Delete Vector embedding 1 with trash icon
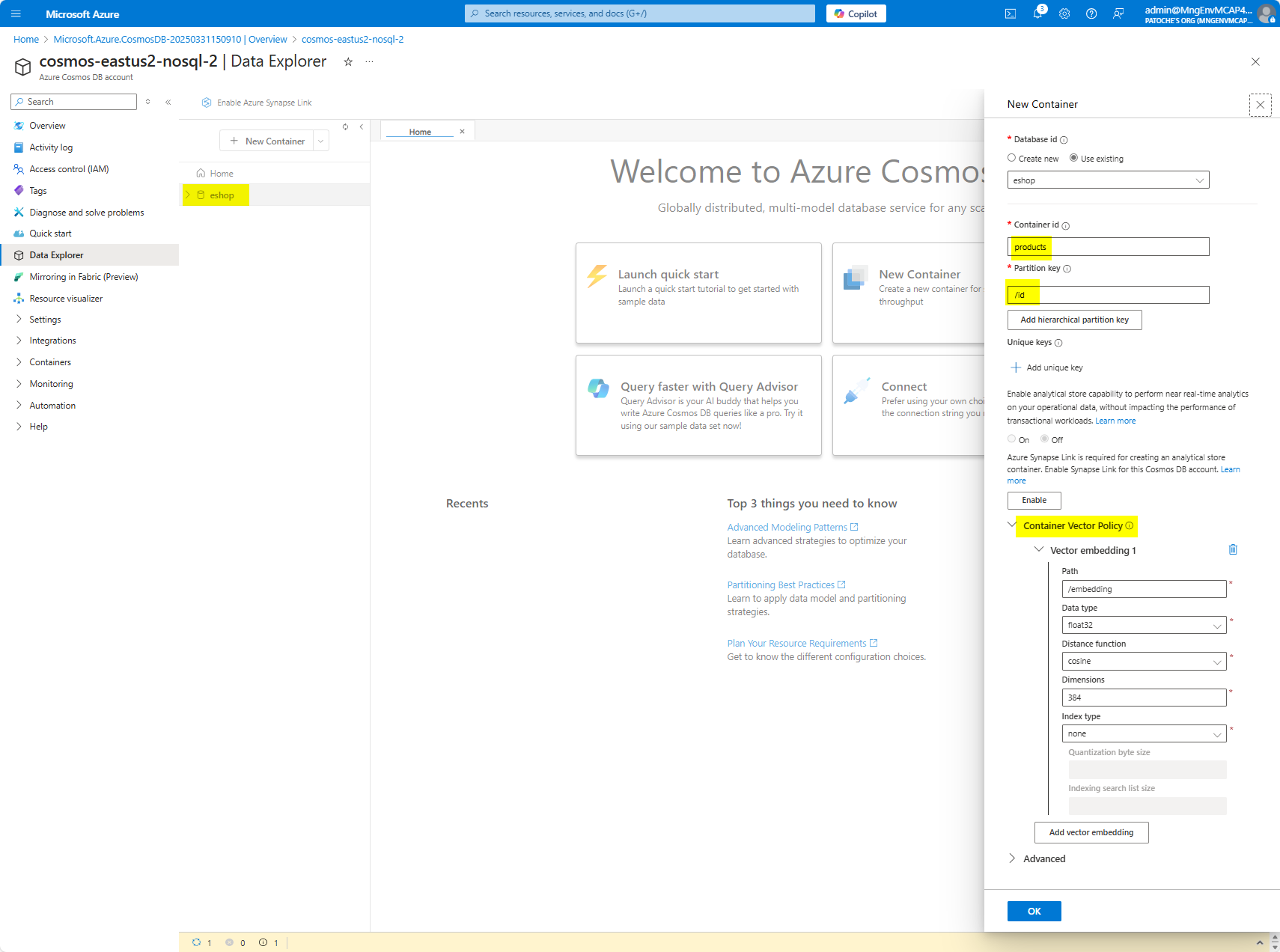 pos(1233,549)
